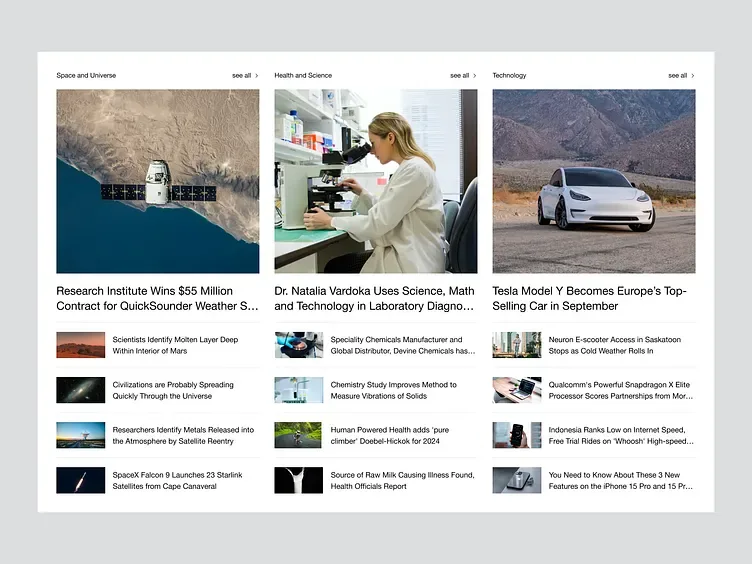Screen dimensions: 752x564
Task: Open Tesla Model Y Top-Selling Car headline
Action: [589, 298]
